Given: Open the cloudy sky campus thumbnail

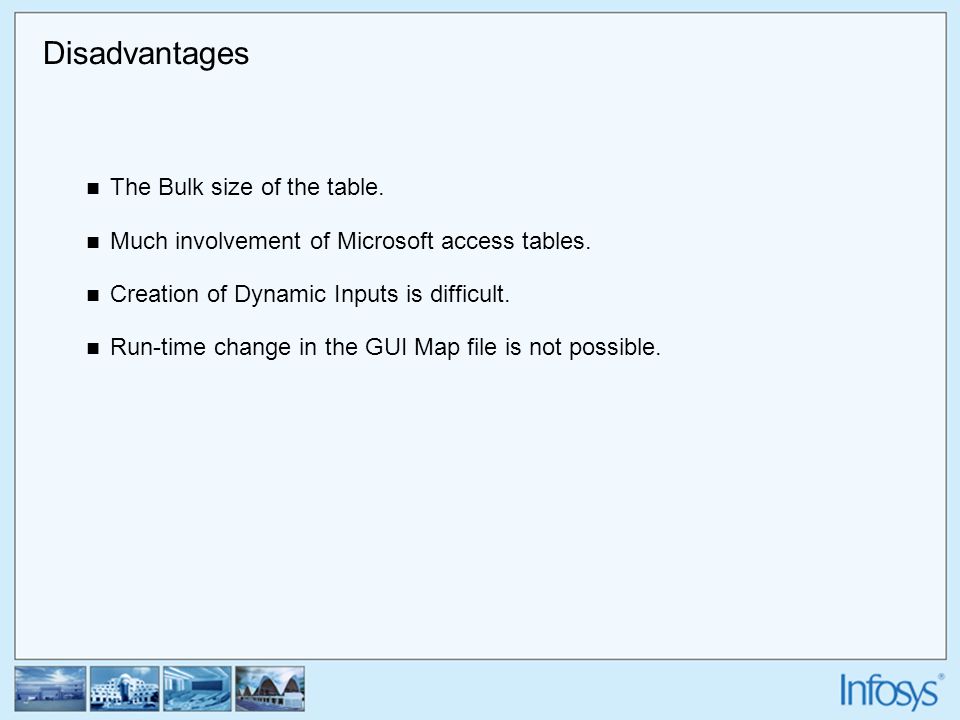Looking at the screenshot, I should tap(50, 689).
